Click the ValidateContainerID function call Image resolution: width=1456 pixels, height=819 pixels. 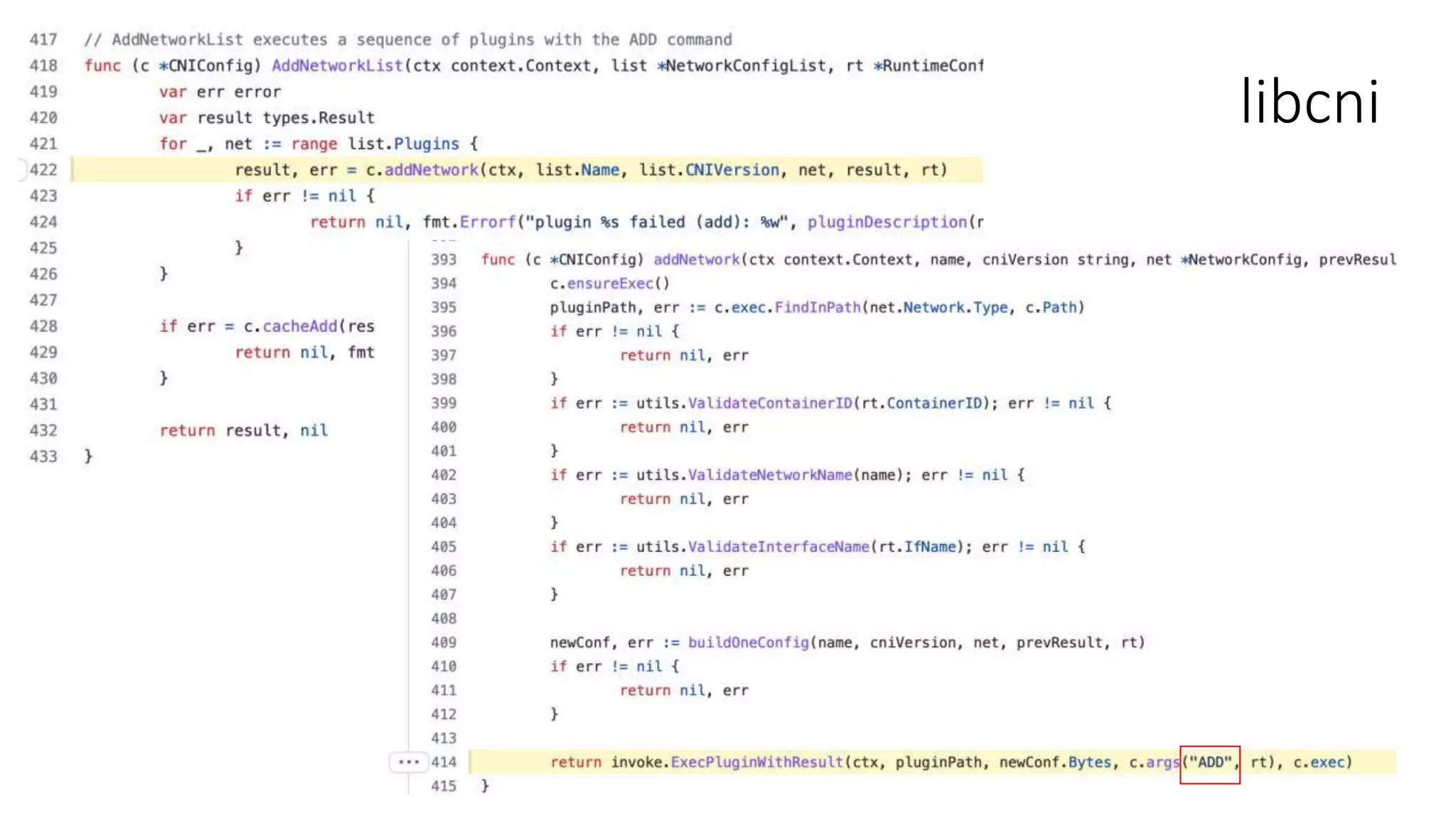coord(770,403)
